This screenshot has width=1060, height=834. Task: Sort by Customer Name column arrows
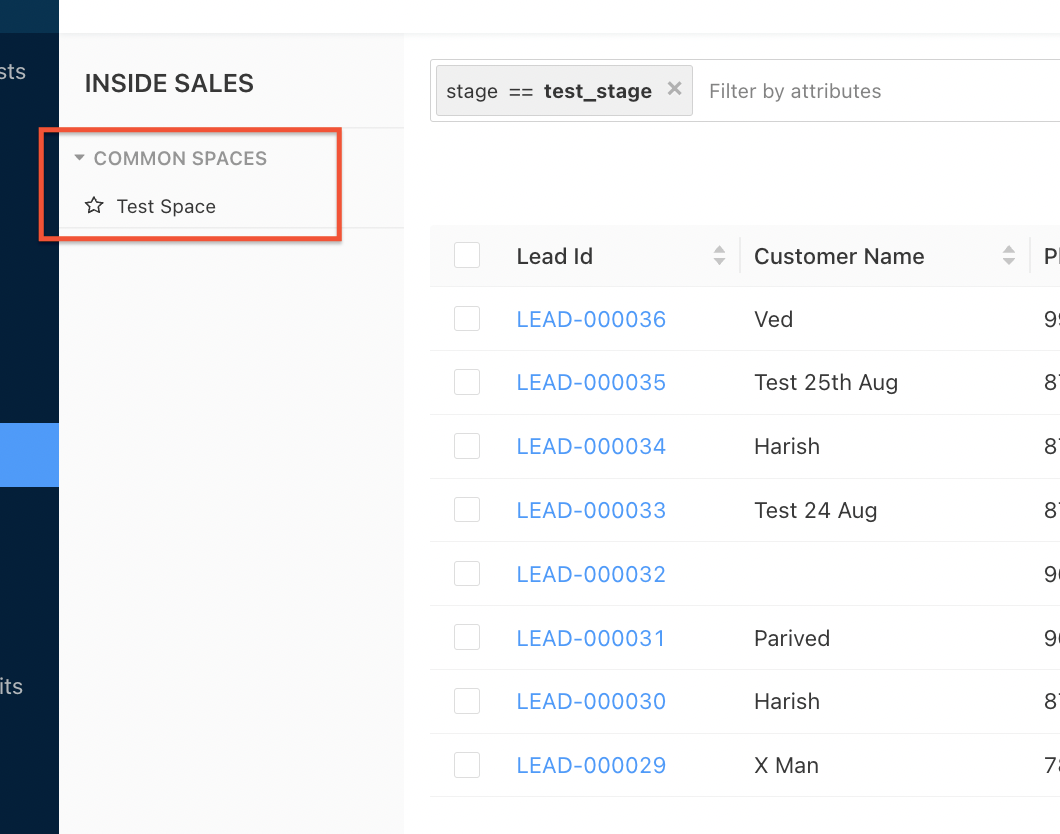tap(1008, 256)
